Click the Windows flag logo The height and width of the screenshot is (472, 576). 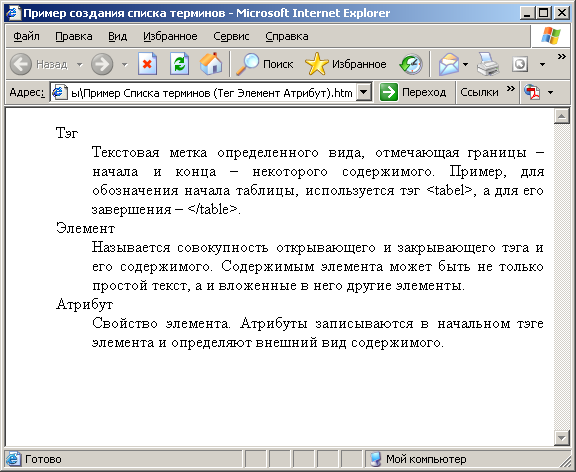click(x=551, y=36)
